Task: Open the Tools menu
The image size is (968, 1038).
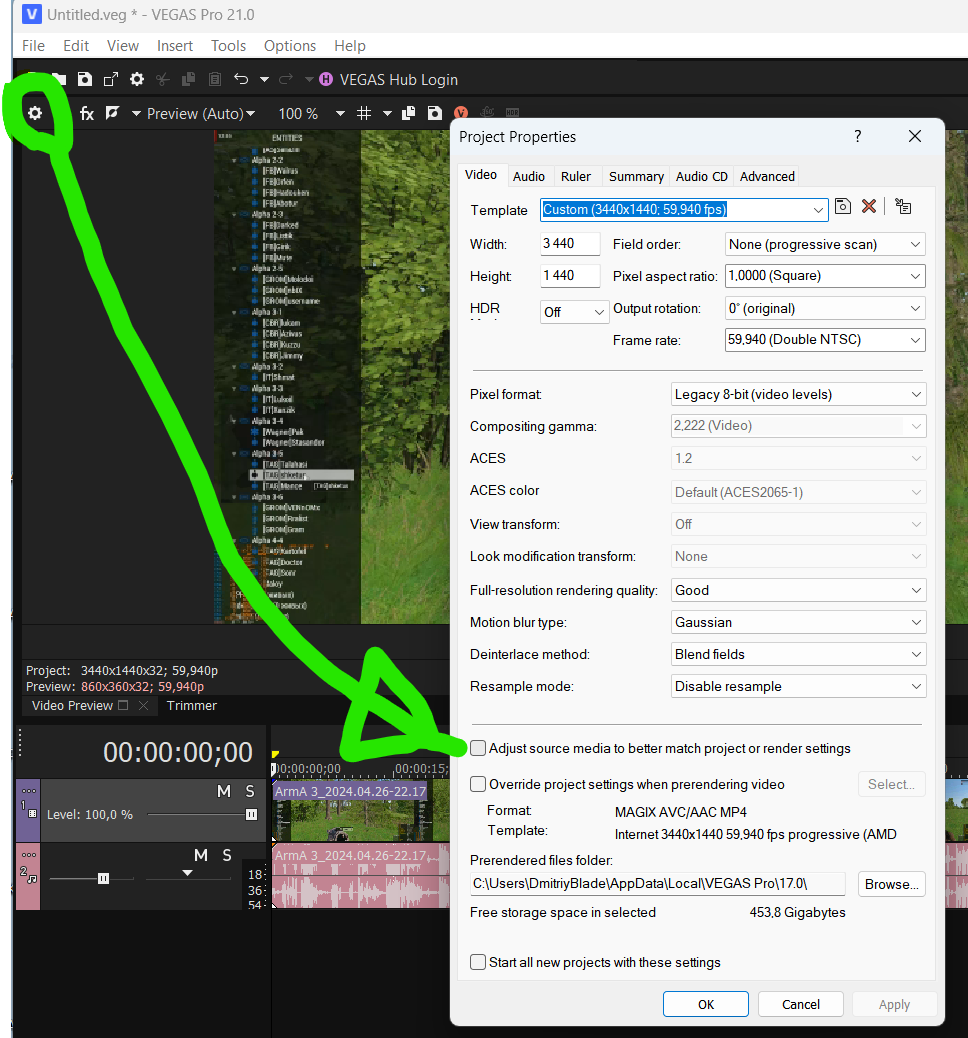Action: click(228, 46)
